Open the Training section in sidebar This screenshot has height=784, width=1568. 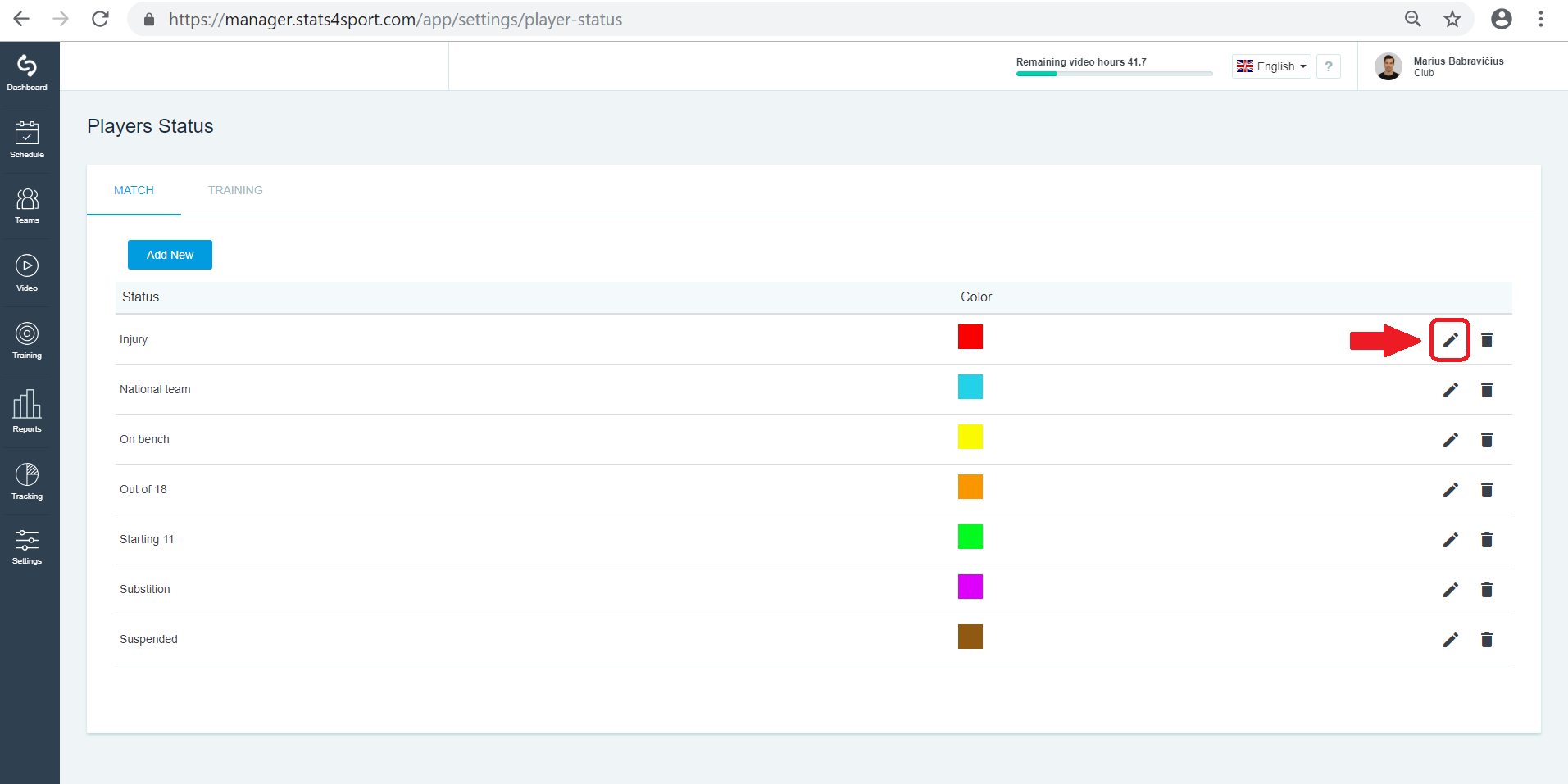[27, 341]
